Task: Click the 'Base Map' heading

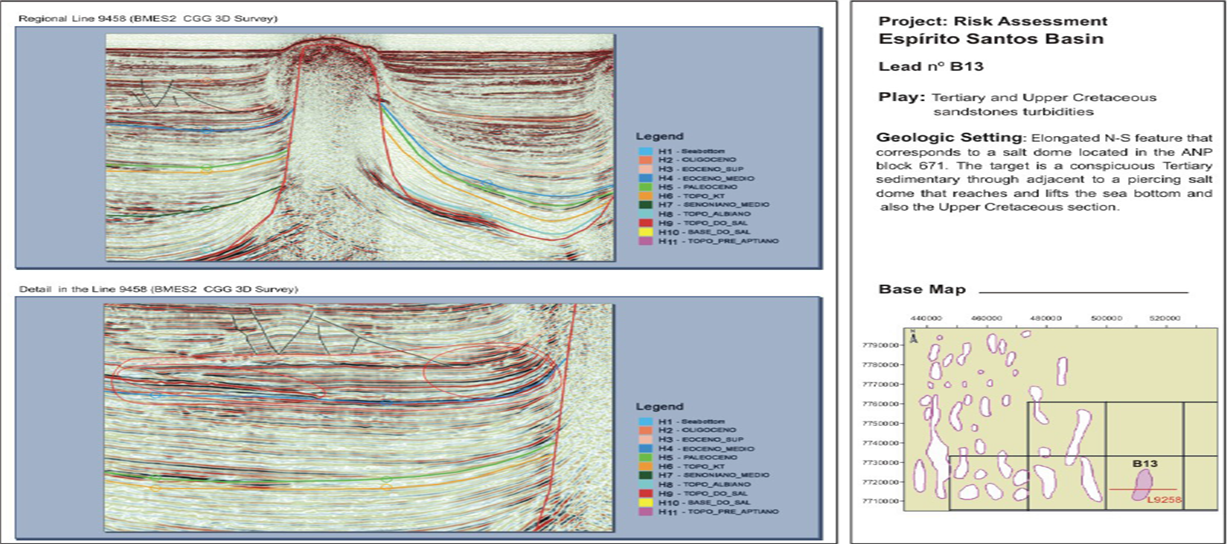Action: click(x=921, y=289)
